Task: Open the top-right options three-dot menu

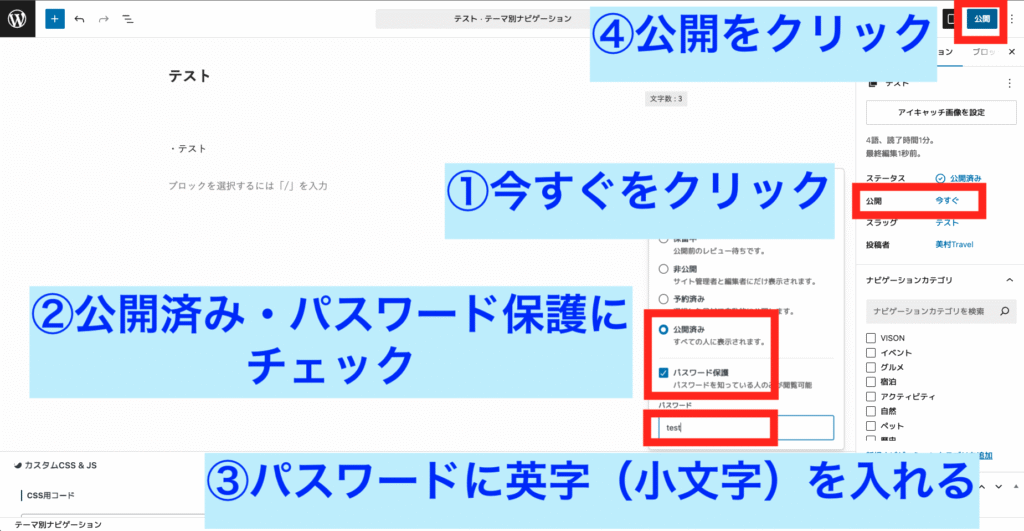Action: pos(1011,19)
